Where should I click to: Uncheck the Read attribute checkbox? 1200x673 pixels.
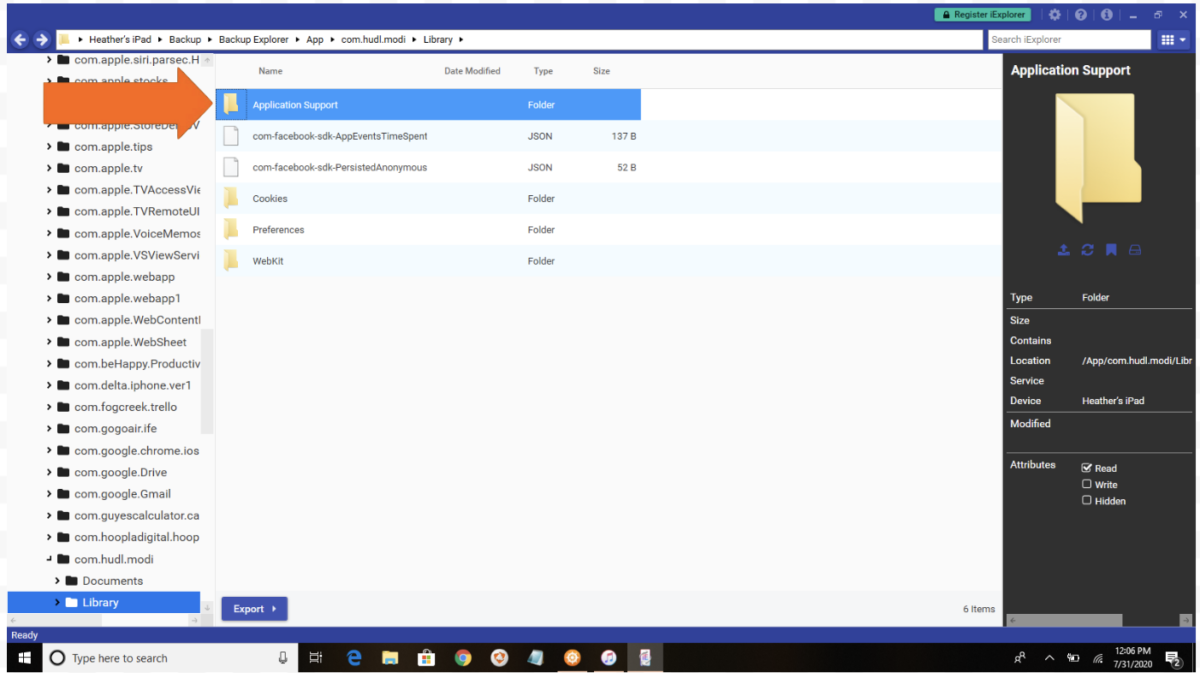[x=1087, y=468]
